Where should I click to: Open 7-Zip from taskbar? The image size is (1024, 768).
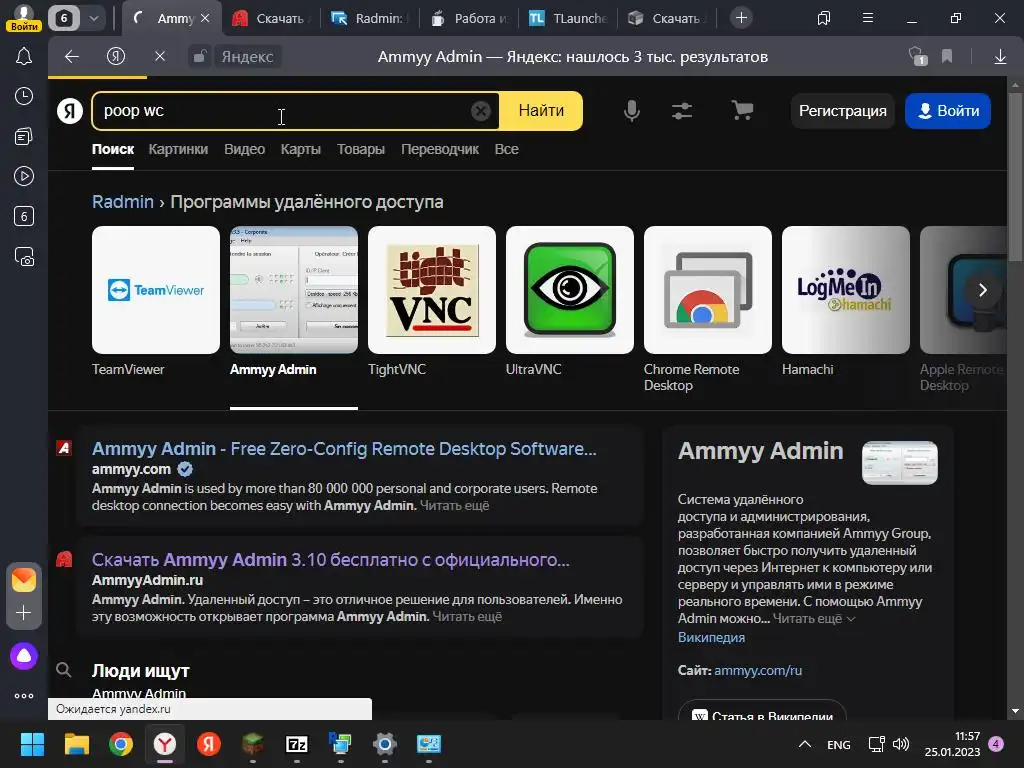[296, 744]
